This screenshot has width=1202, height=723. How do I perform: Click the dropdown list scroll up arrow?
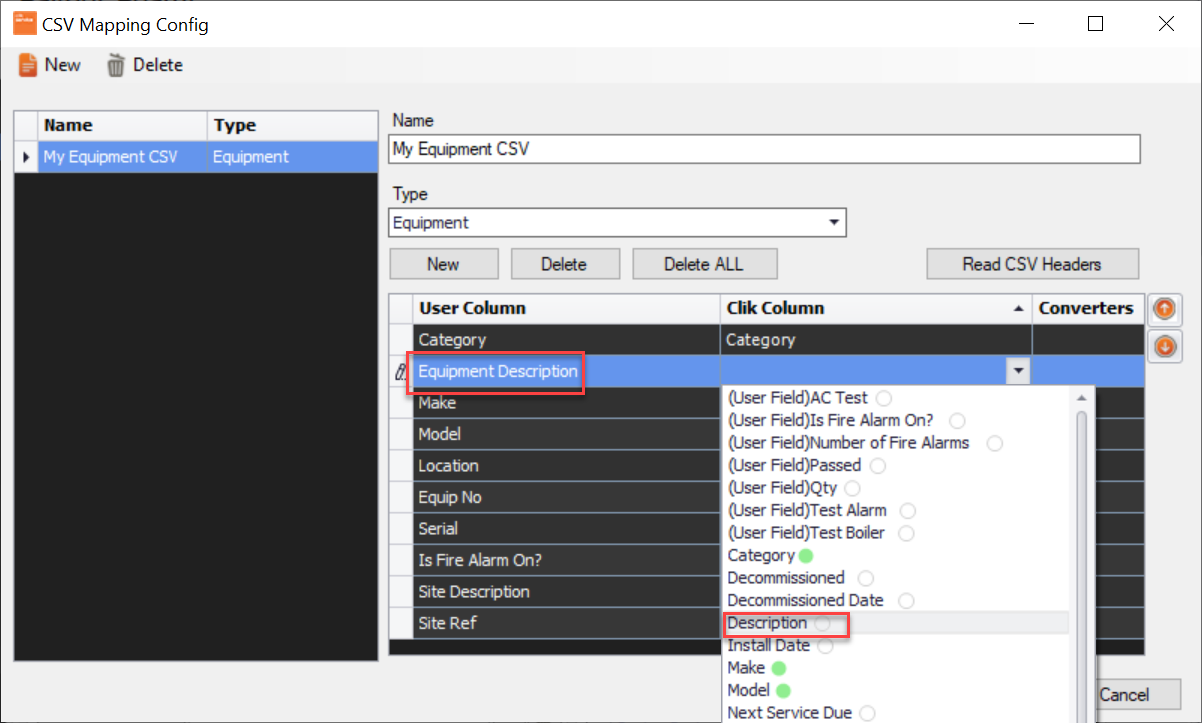coord(1080,398)
